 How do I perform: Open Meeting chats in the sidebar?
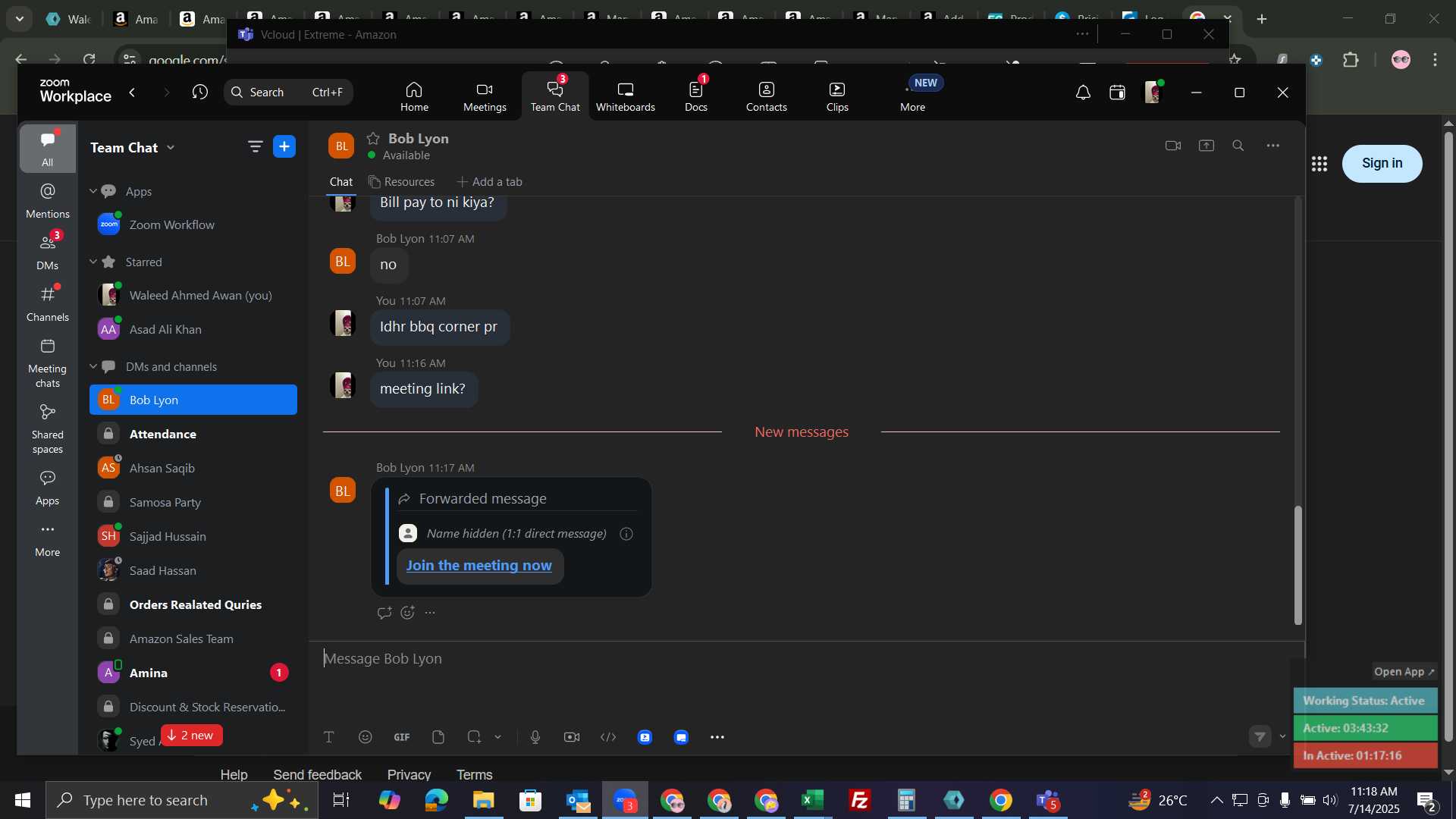tap(47, 363)
